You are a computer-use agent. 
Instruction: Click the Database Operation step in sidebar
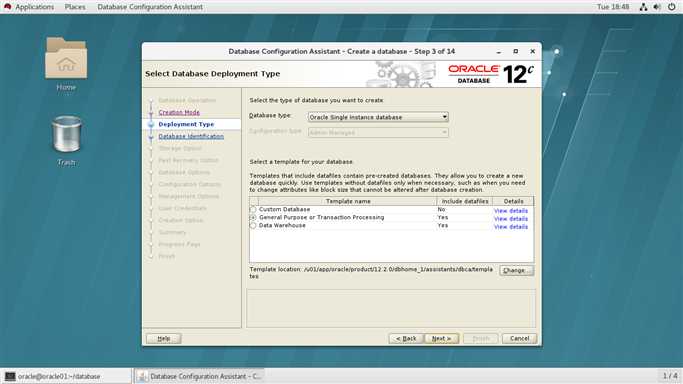point(187,100)
